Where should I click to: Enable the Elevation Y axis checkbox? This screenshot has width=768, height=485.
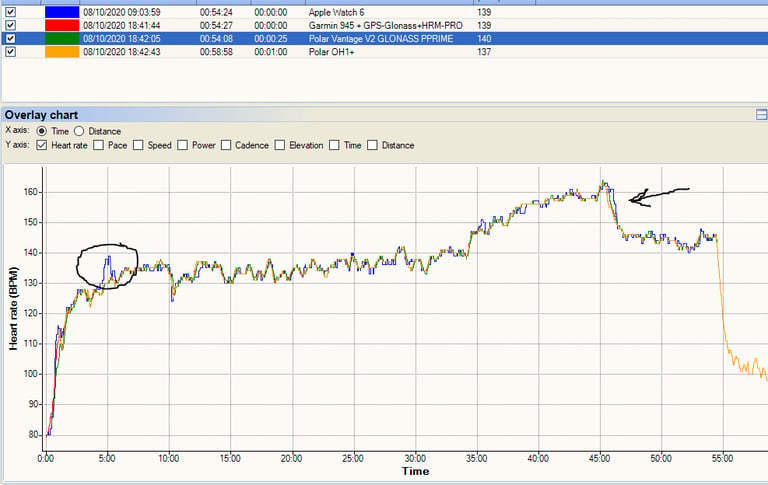click(280, 146)
